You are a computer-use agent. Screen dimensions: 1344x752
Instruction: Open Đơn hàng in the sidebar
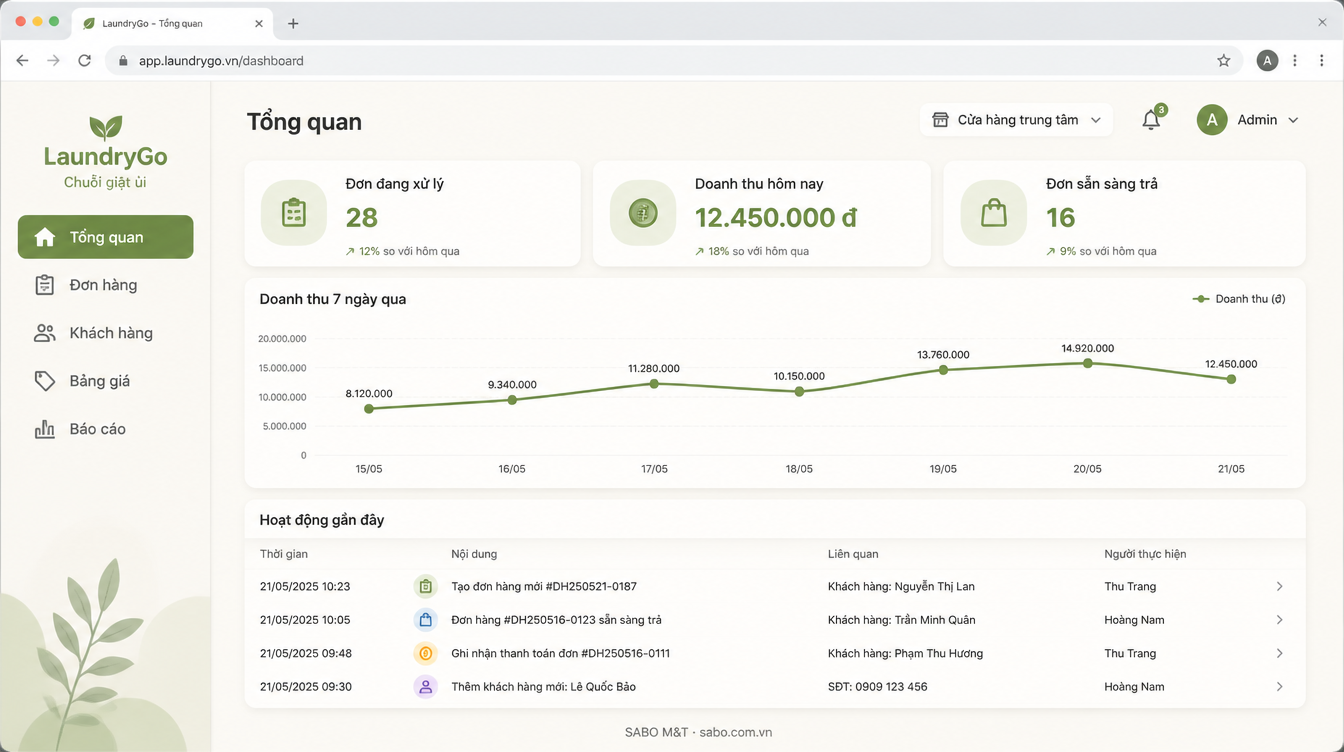[x=105, y=285]
